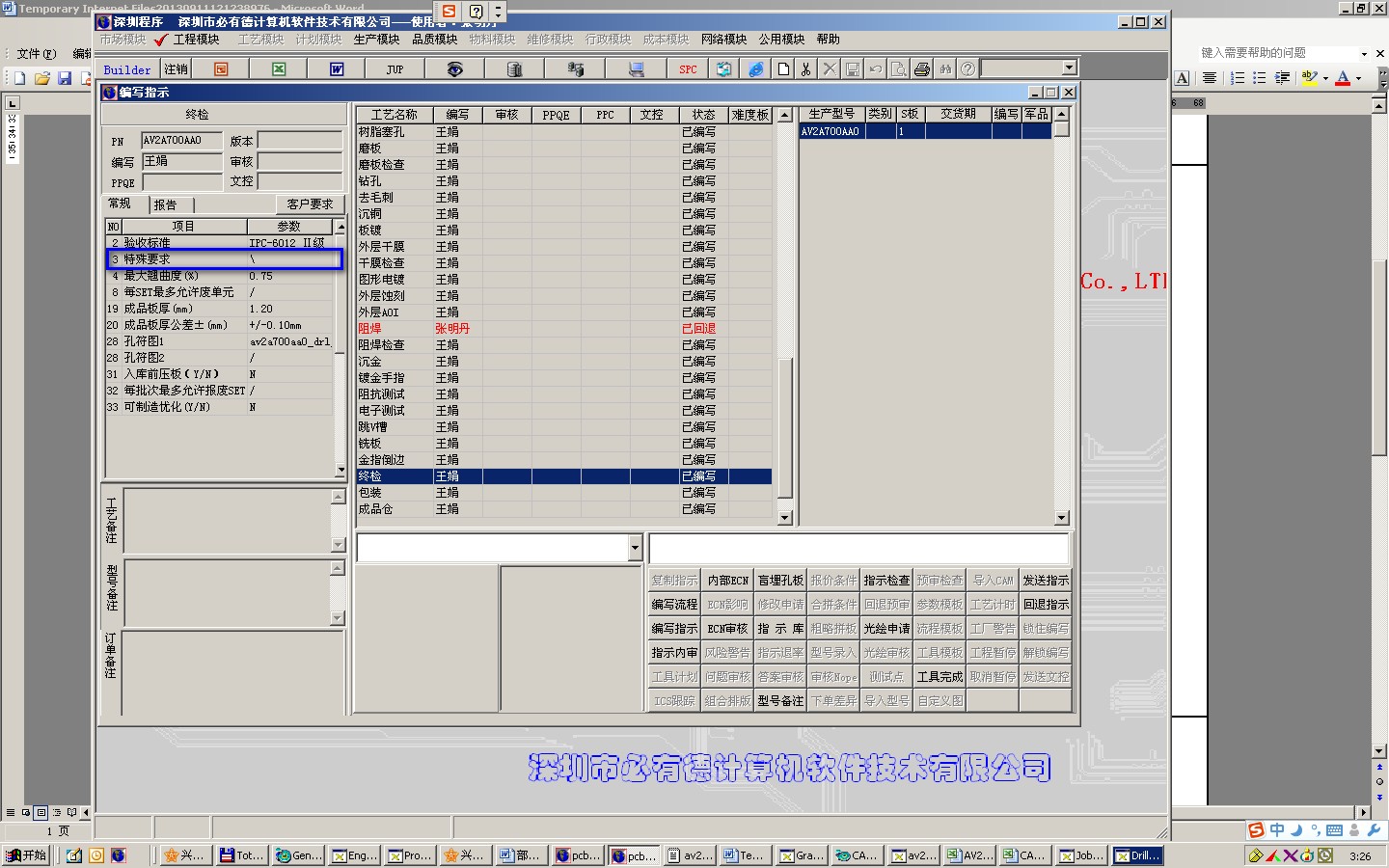The height and width of the screenshot is (868, 1389).
Task: Click the numbered list icon in Word
Action: (1238, 78)
